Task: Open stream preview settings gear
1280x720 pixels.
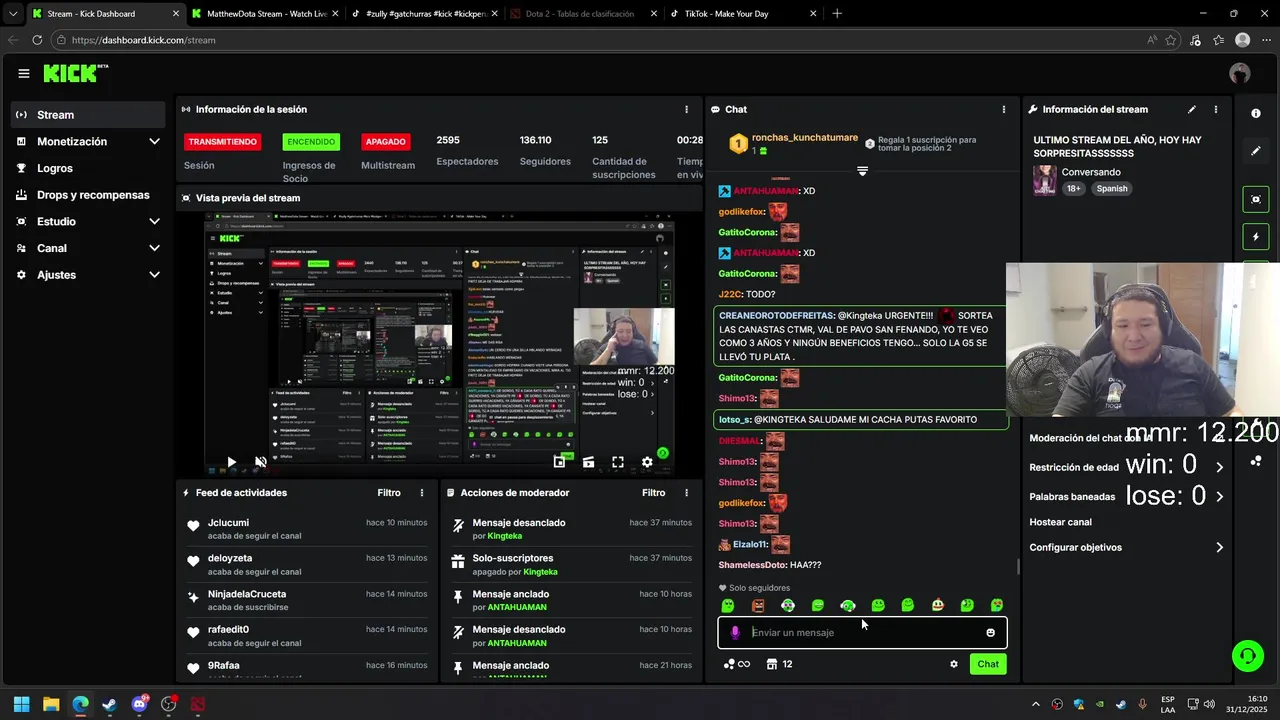Action: point(647,462)
